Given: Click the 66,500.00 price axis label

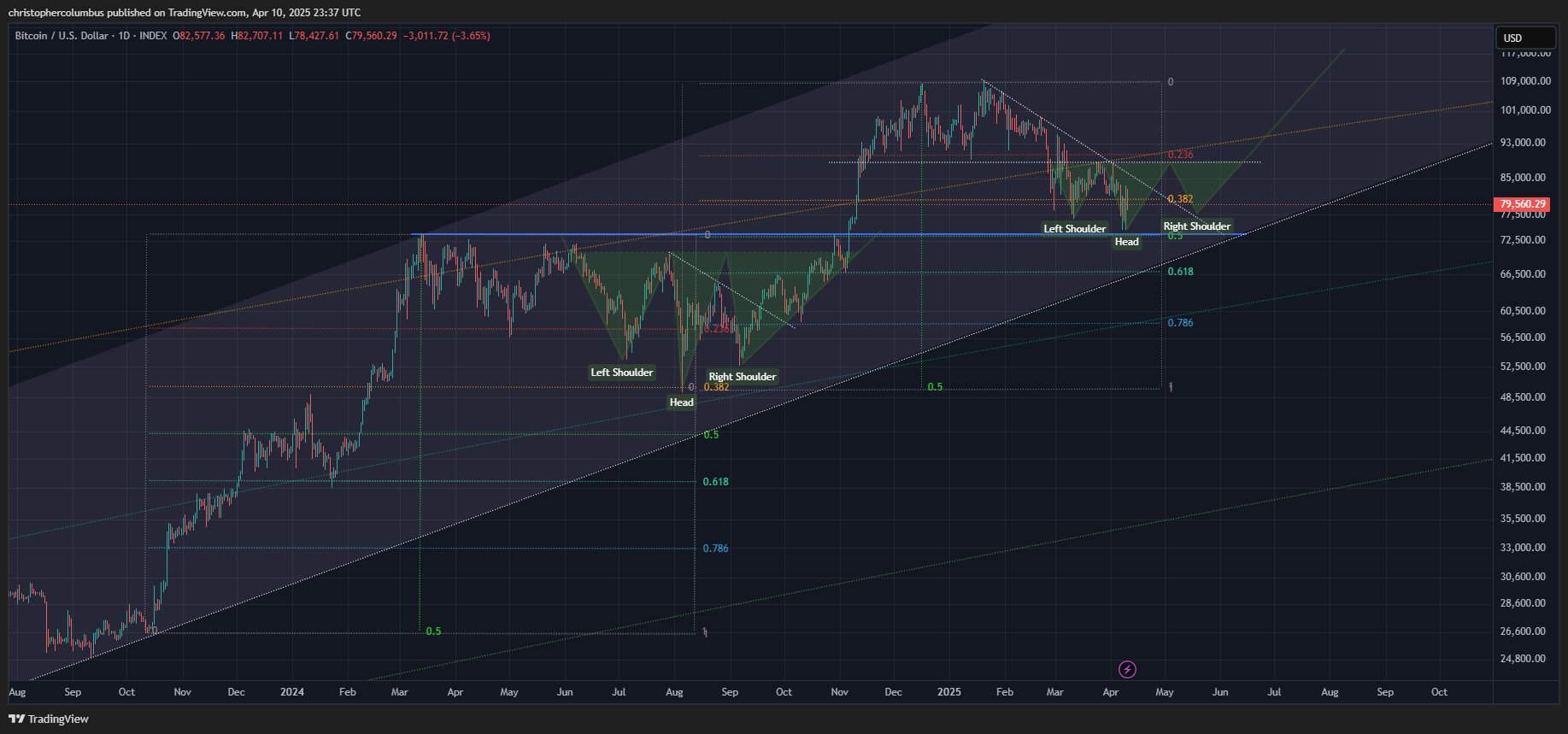Looking at the screenshot, I should coord(1524,274).
